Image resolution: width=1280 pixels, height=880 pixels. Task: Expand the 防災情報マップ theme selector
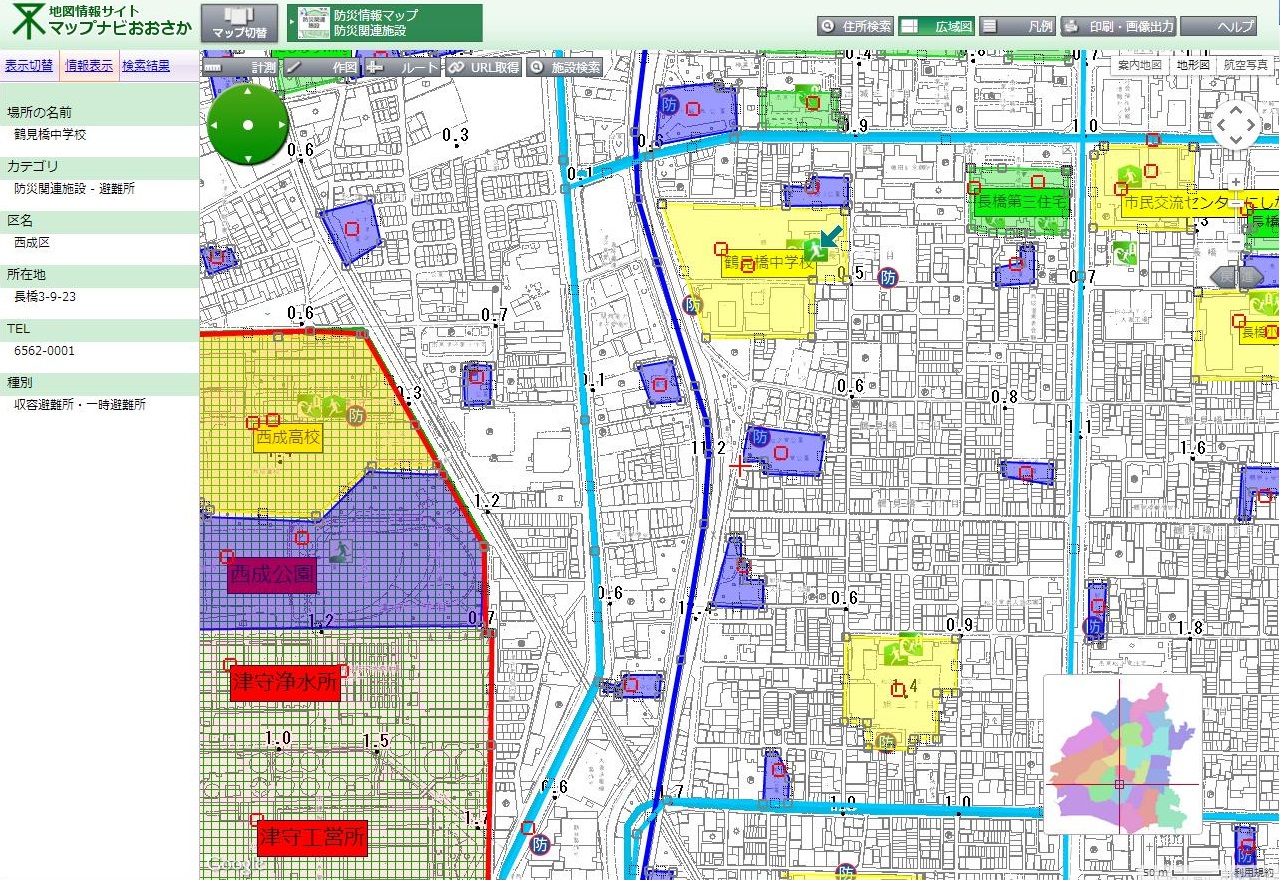[385, 23]
